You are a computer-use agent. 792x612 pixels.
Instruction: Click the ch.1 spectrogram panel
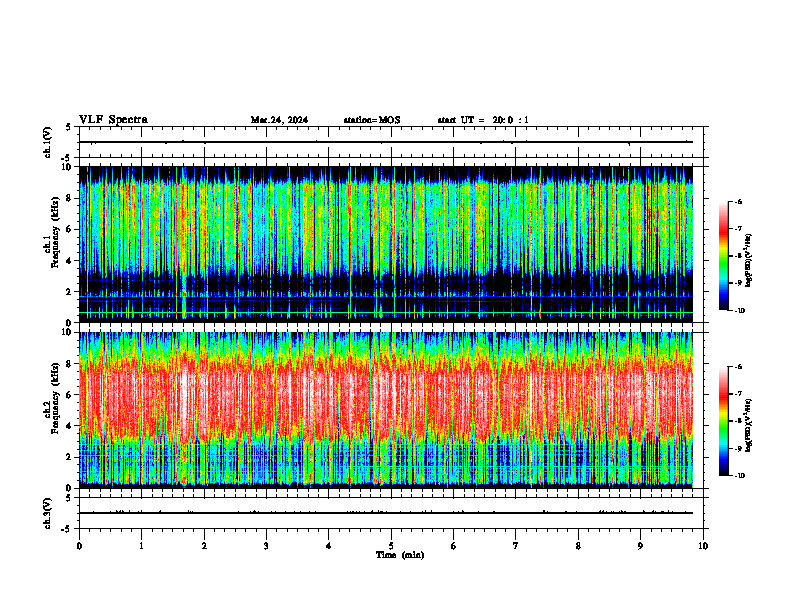coord(386,244)
